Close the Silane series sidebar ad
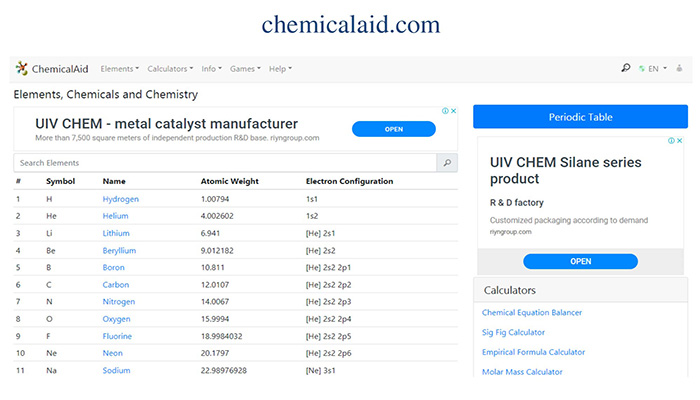Image resolution: width=700 pixels, height=400 pixels. click(x=681, y=139)
